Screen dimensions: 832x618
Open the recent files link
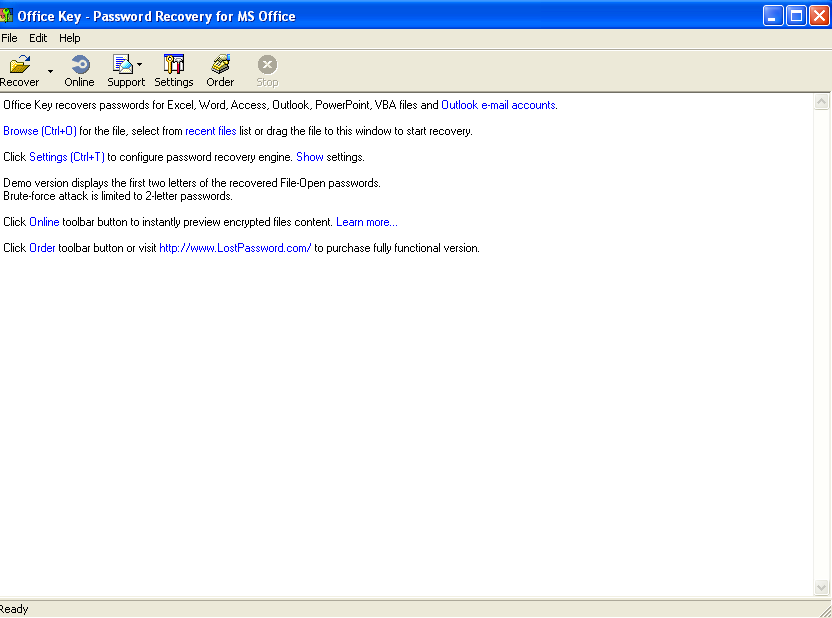point(211,131)
